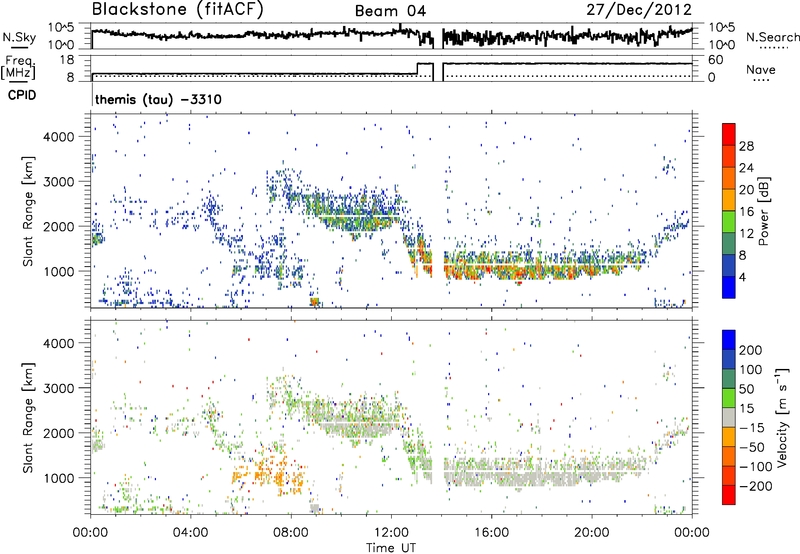
Task: Select the '24' Power colorbar tick label
Action: [746, 168]
